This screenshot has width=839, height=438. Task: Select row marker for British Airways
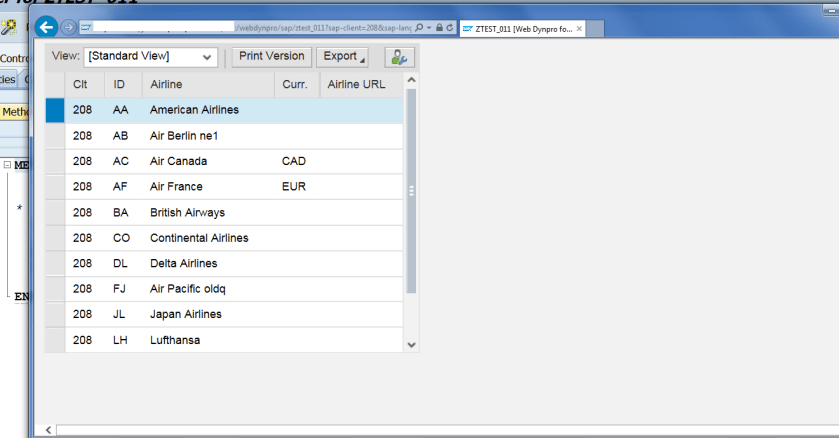[x=55, y=212]
